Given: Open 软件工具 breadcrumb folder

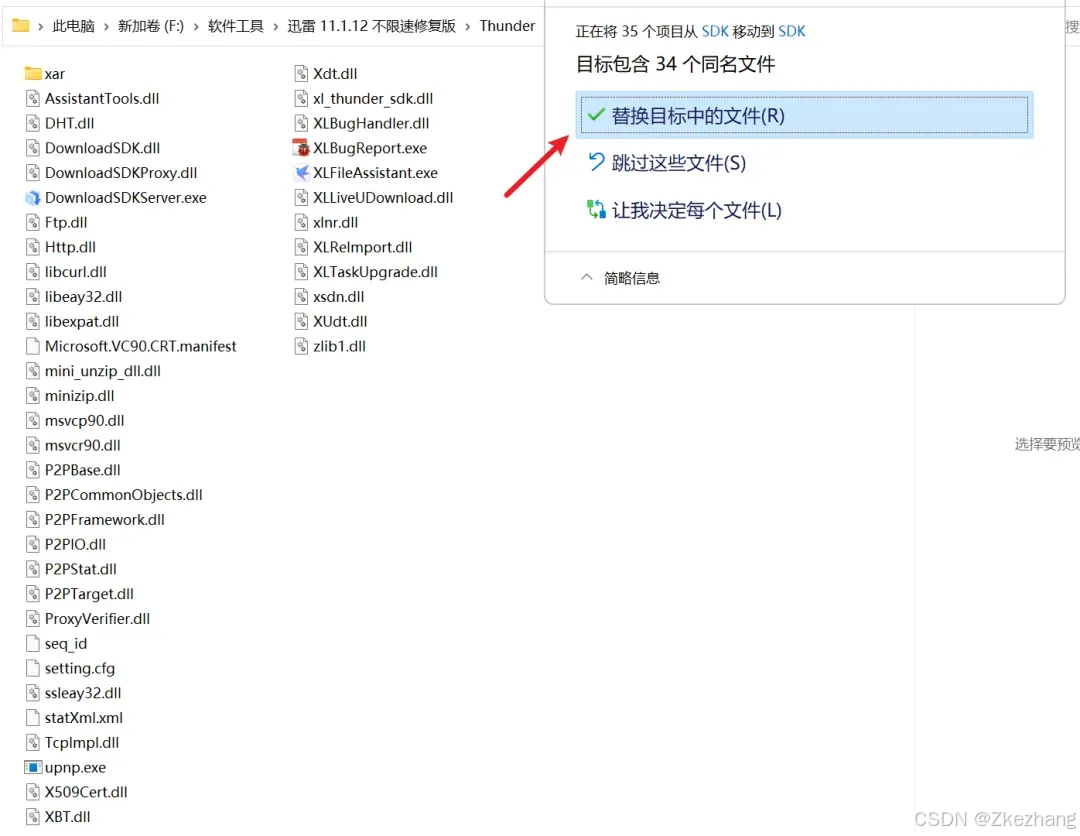Looking at the screenshot, I should pos(236,26).
